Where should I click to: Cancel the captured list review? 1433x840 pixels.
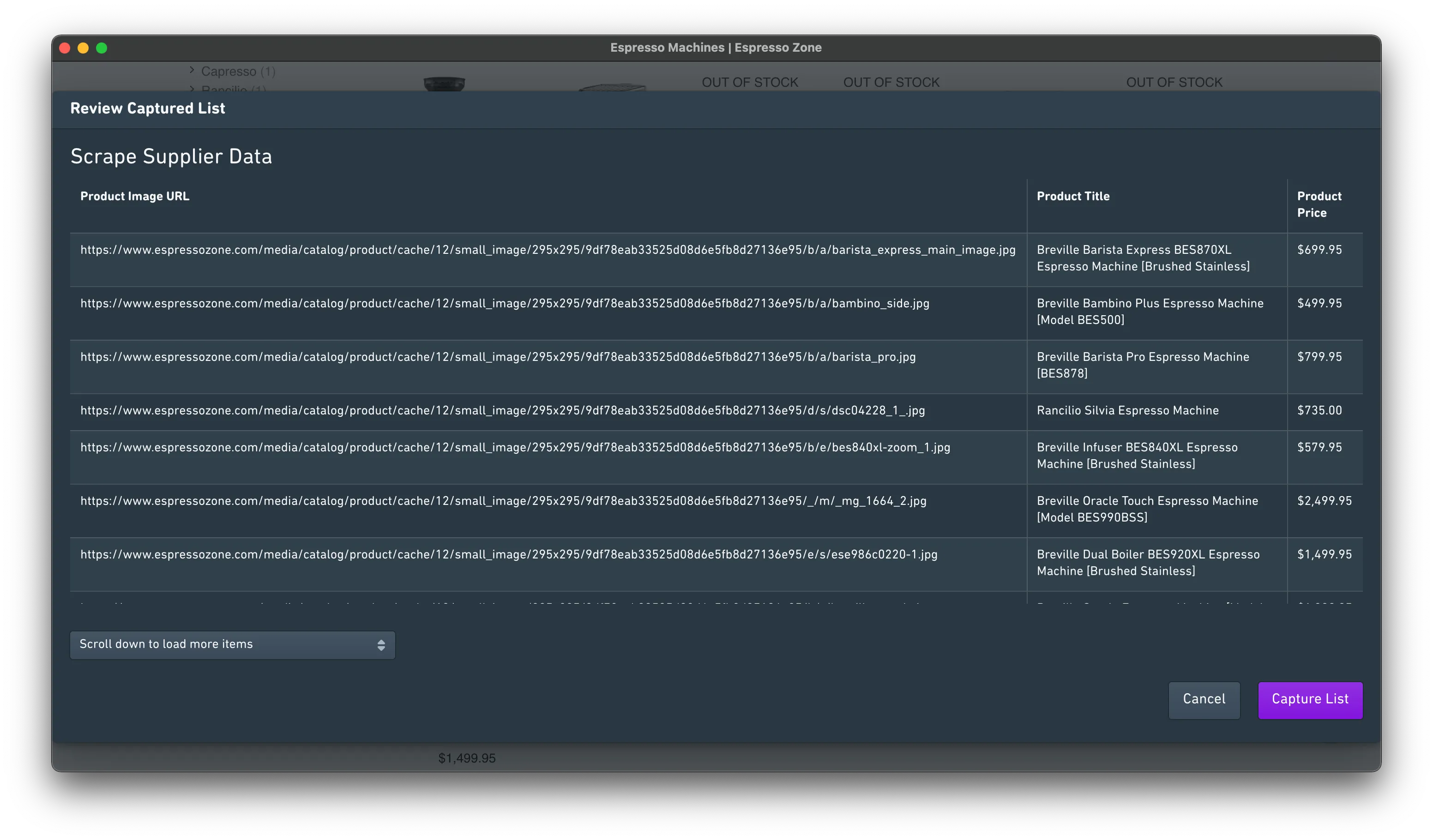1204,700
